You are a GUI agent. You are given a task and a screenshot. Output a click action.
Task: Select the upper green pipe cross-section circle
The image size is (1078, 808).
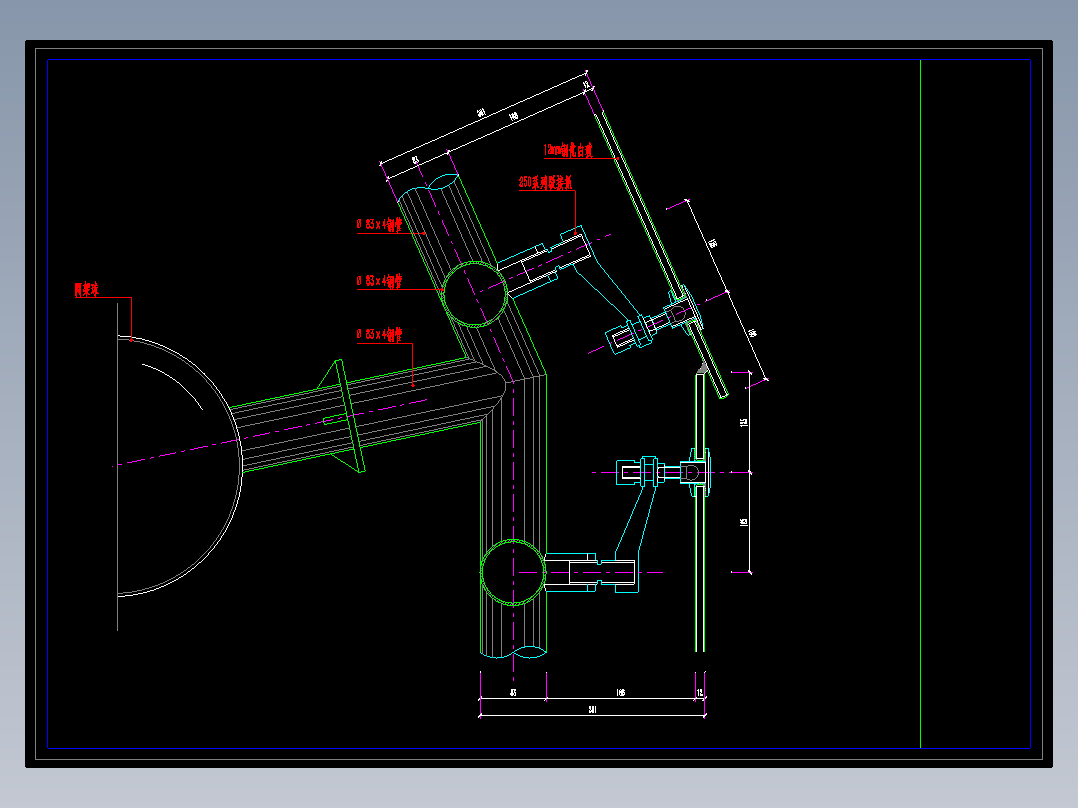(475, 294)
